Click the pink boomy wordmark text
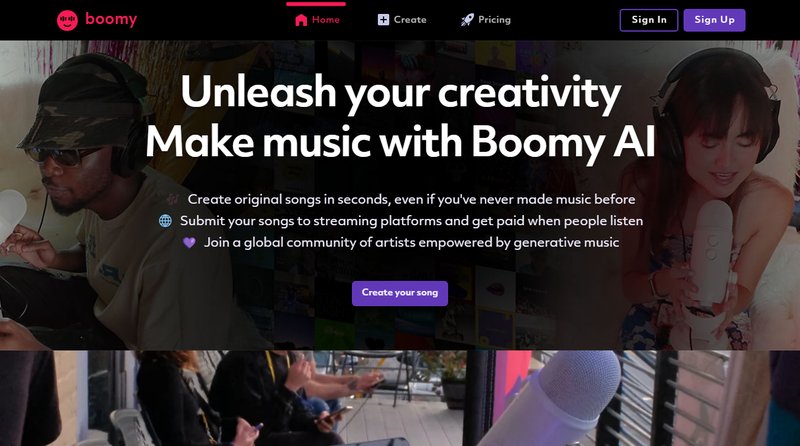Viewport: 800px width, 446px height. (111, 19)
